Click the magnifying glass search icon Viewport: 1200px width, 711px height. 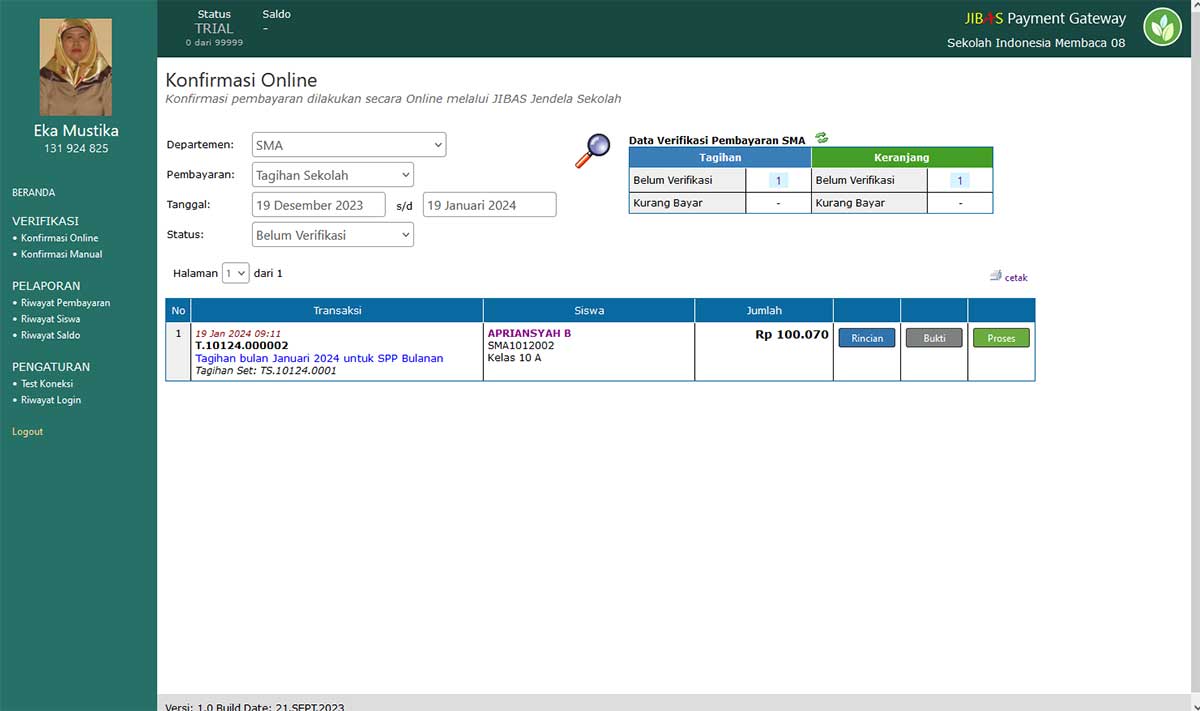pos(592,150)
